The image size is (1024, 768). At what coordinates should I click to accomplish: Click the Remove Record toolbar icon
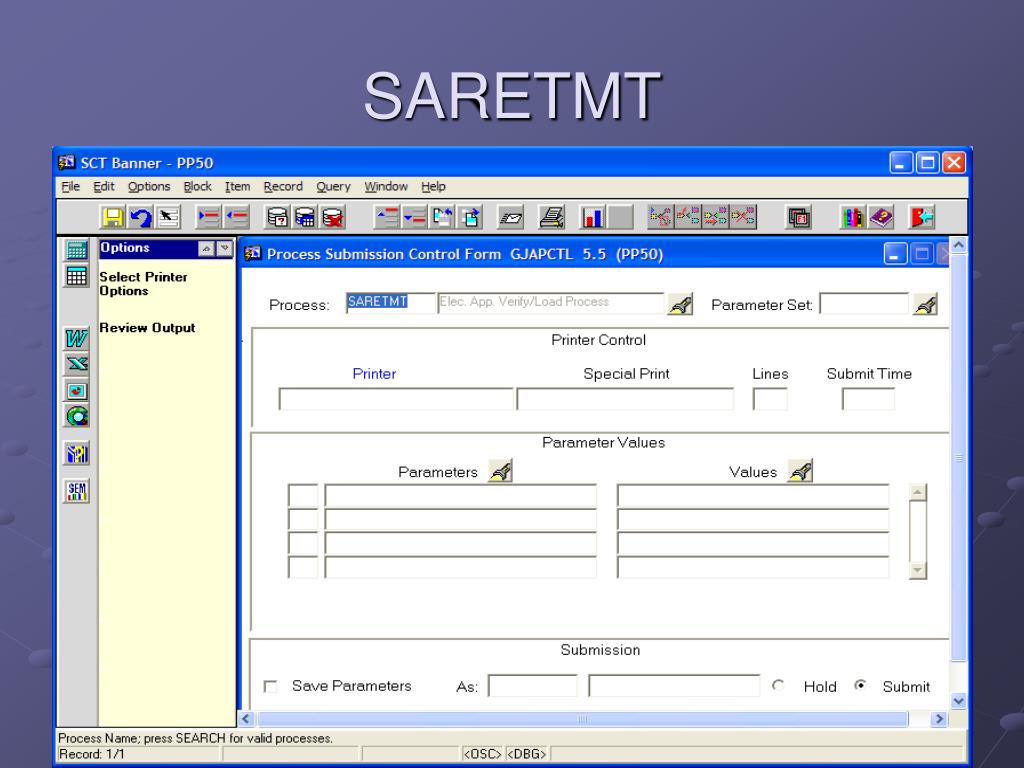(x=236, y=217)
